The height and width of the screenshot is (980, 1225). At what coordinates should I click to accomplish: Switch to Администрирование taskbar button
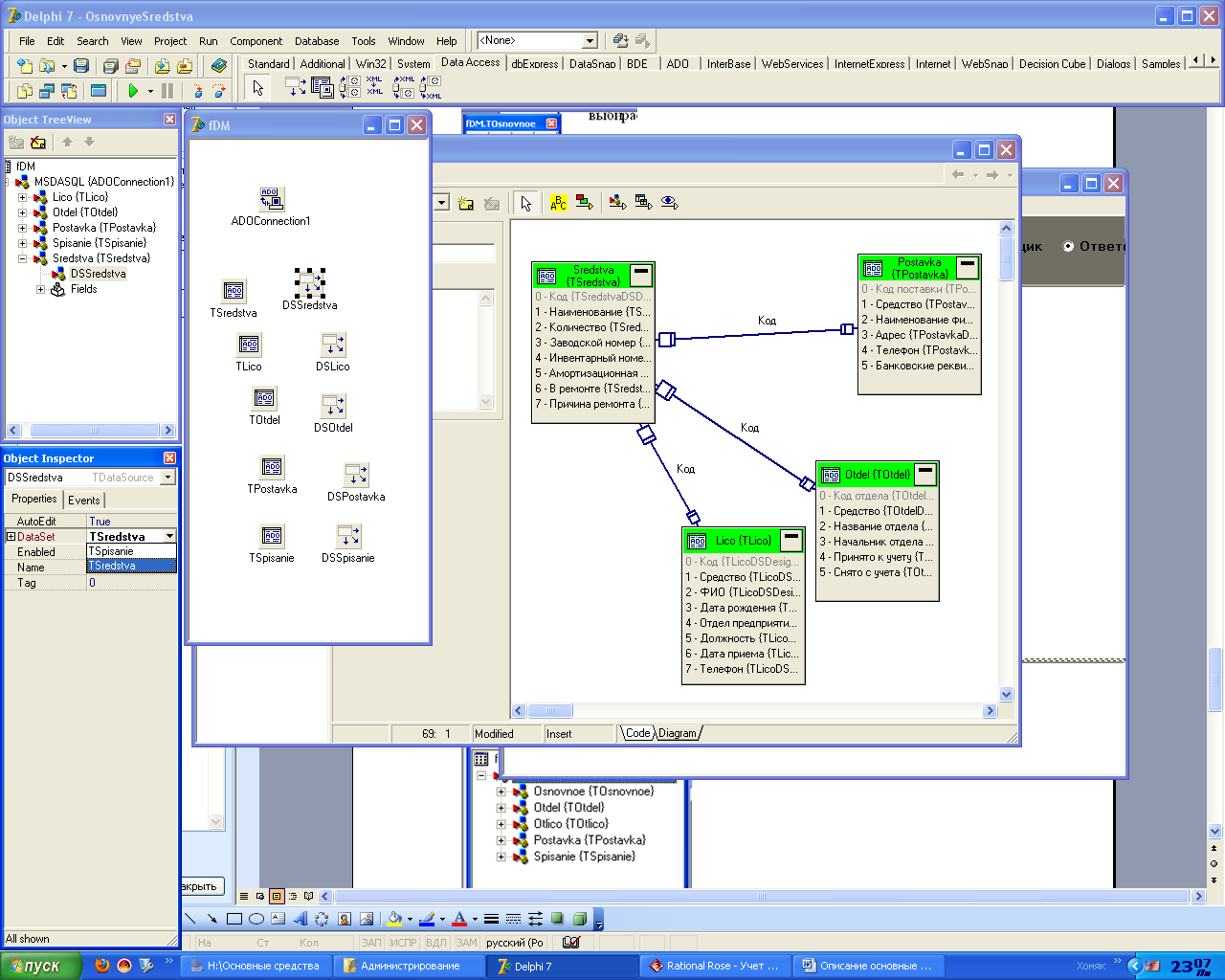tap(409, 967)
